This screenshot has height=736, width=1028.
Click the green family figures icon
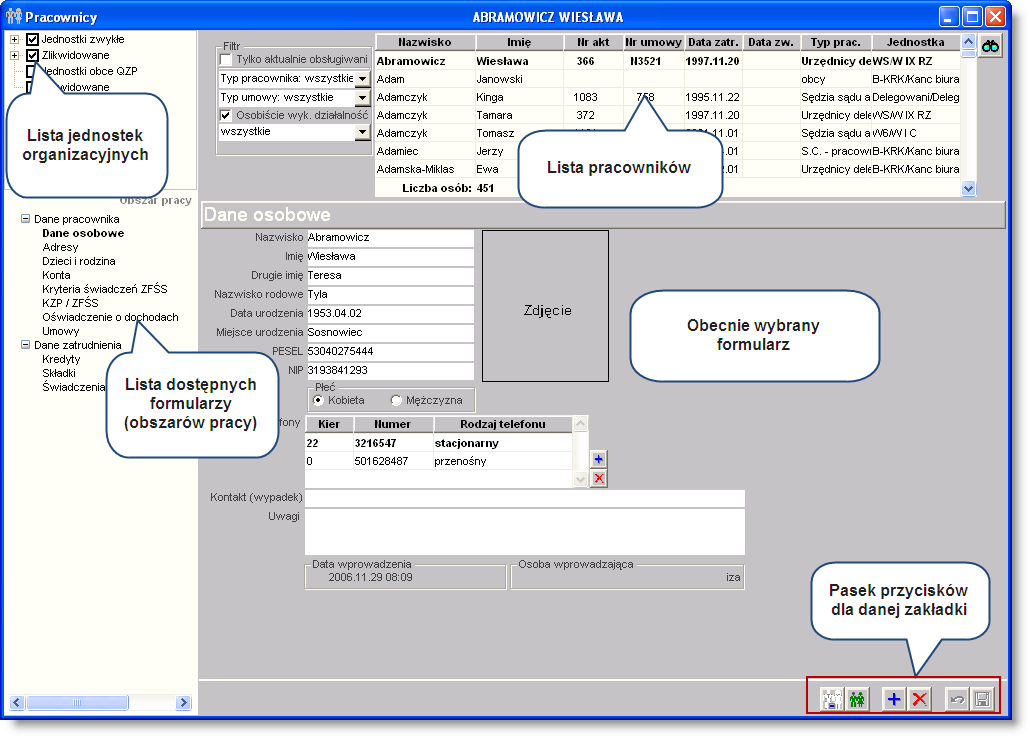coord(857,699)
